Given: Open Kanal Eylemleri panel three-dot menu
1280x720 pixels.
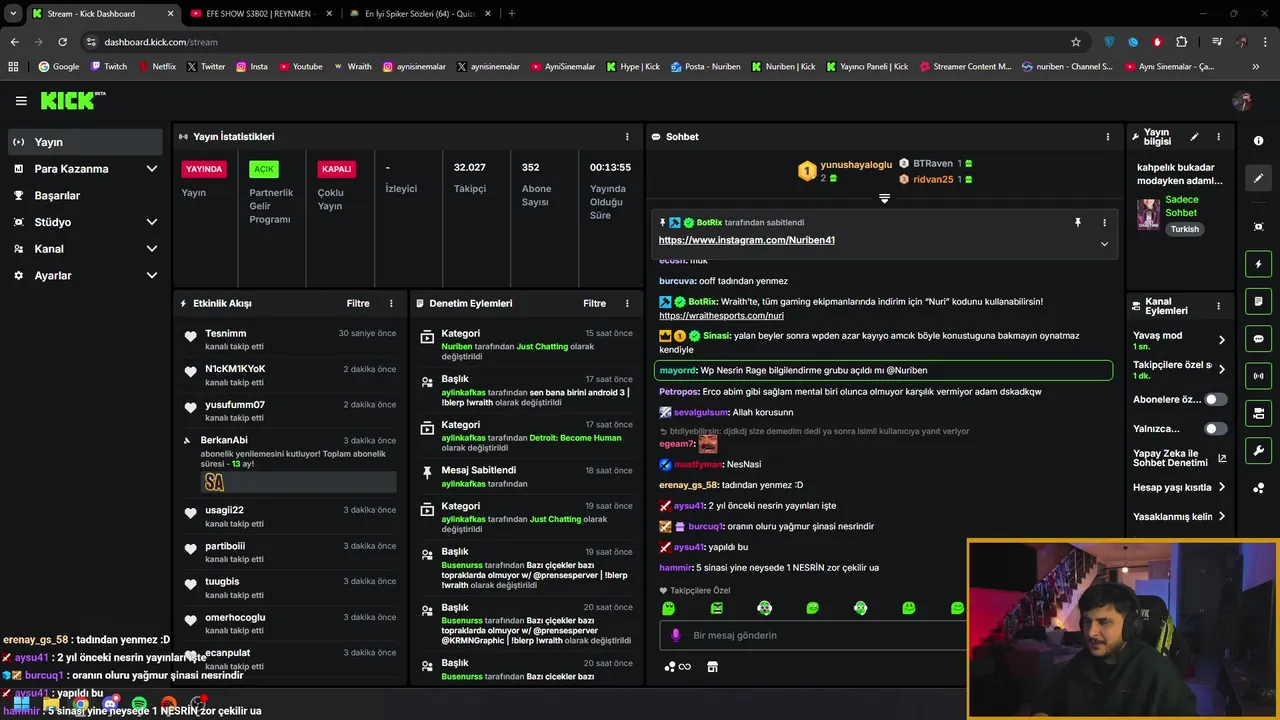Looking at the screenshot, I should coord(1218,306).
